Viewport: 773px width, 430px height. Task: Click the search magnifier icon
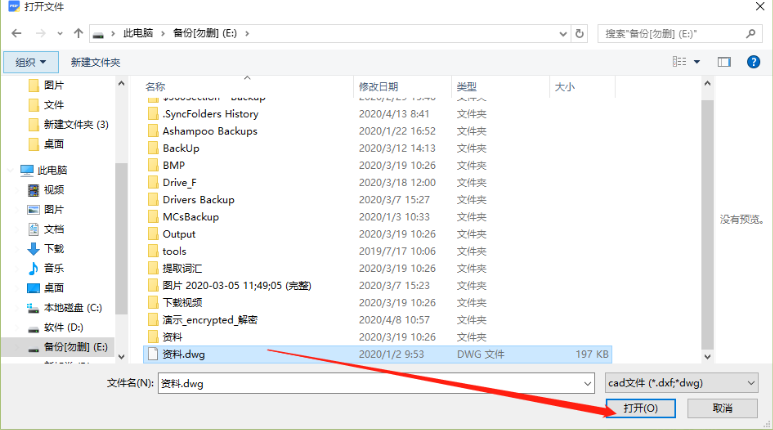pyautogui.click(x=750, y=34)
